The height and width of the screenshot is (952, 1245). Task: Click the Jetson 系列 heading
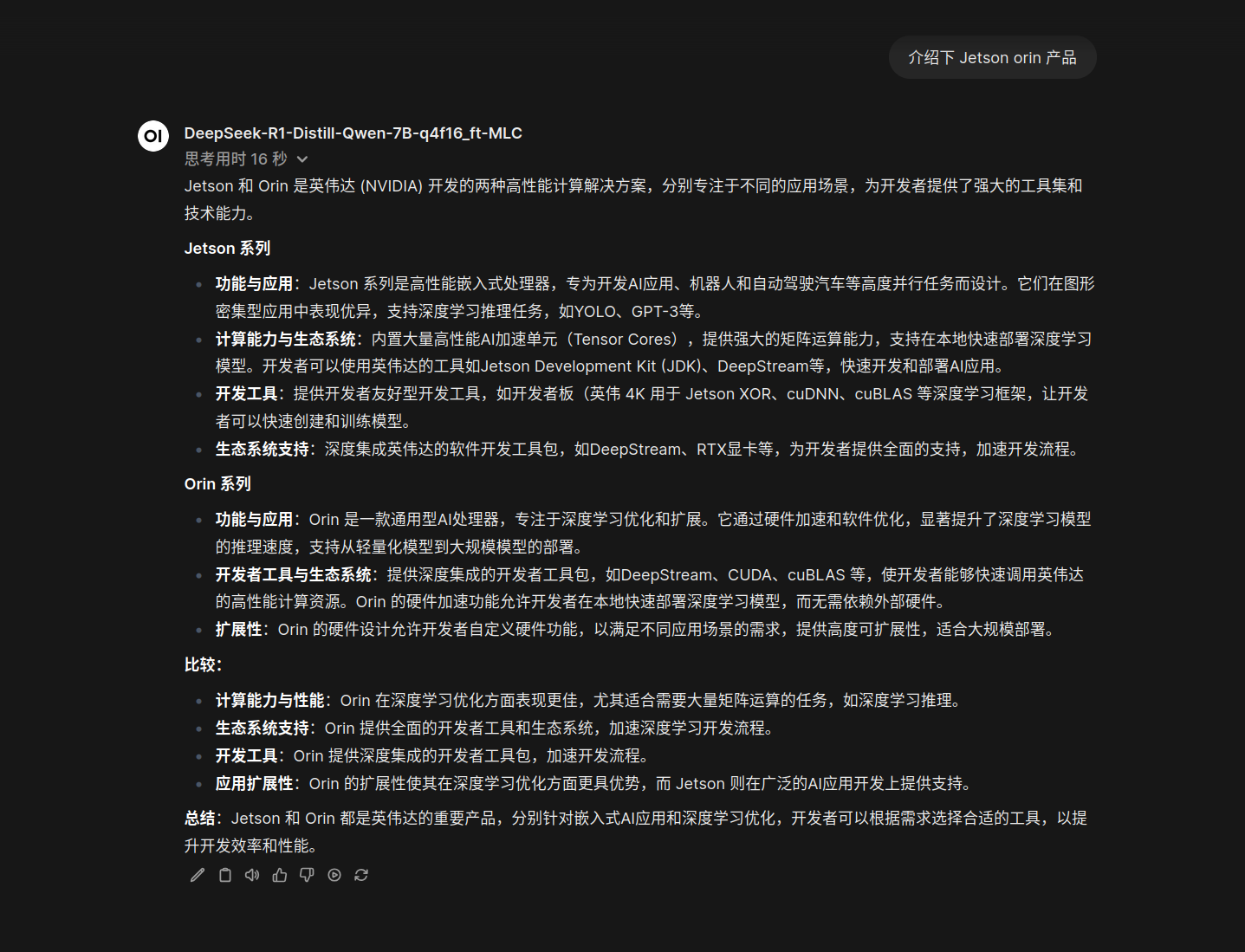pos(227,249)
